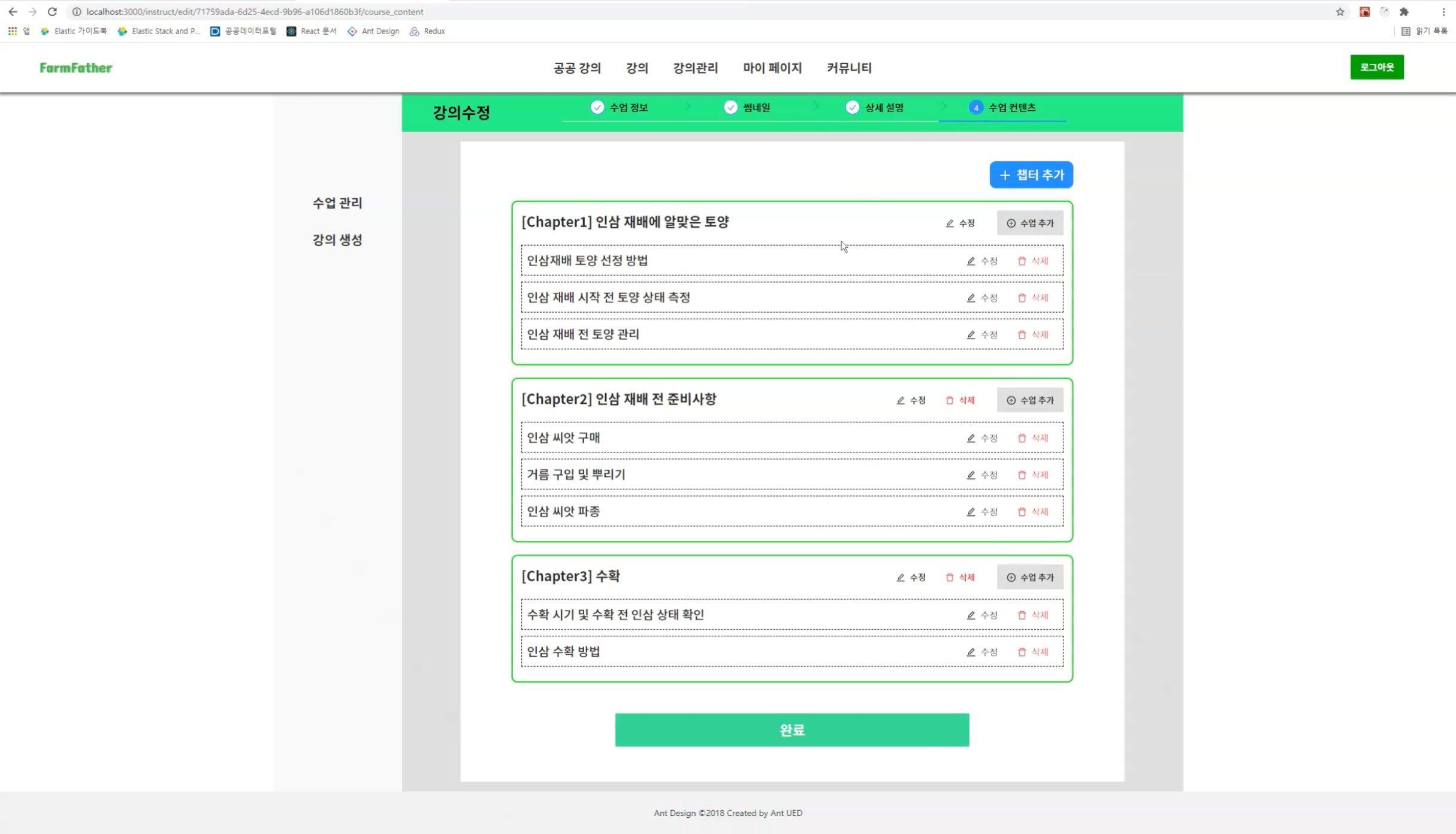Open the 강의관리 menu
1456x834 pixels.
pos(695,68)
